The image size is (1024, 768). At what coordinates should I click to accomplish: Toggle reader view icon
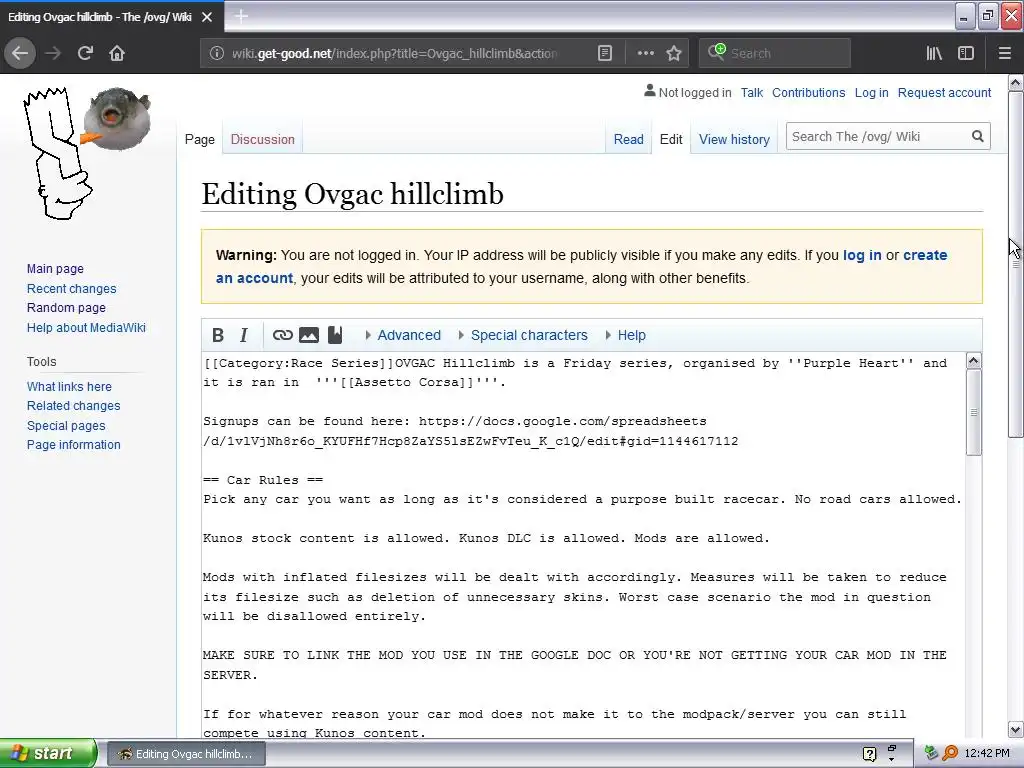(x=605, y=54)
